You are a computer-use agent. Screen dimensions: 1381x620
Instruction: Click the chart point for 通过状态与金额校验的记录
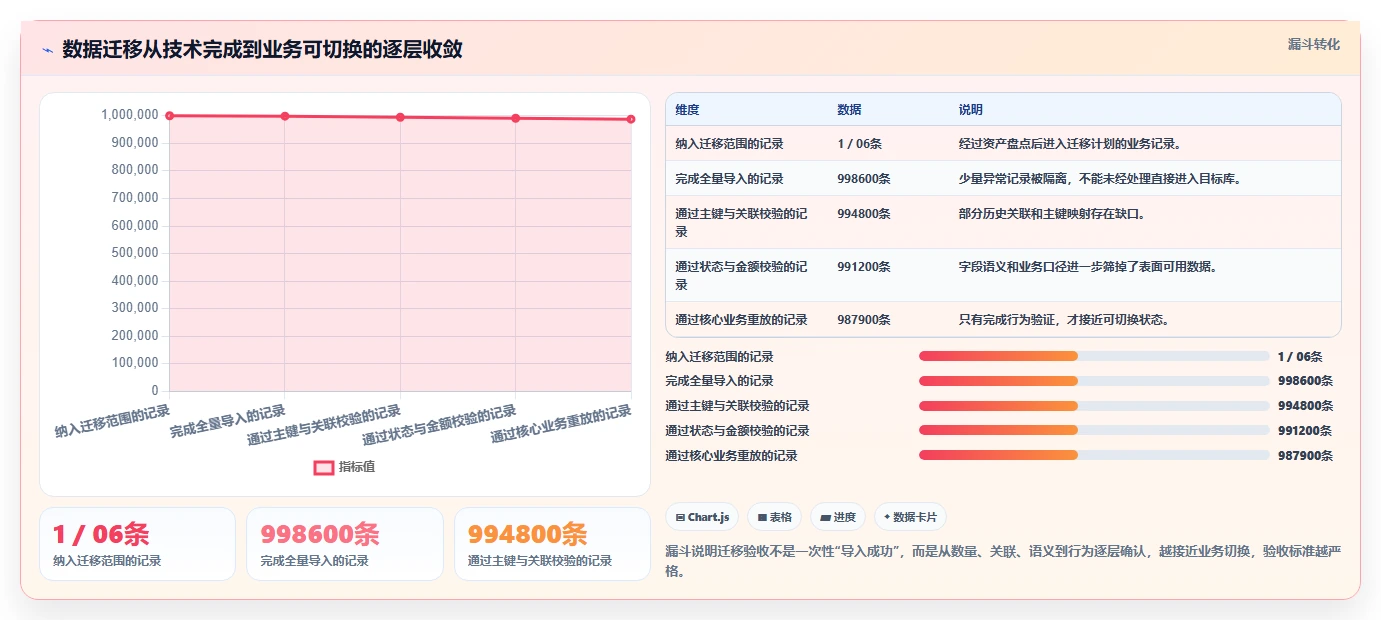click(x=516, y=118)
